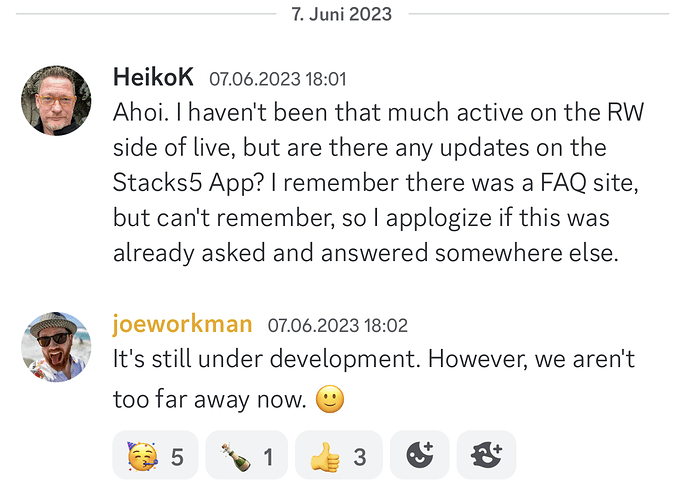This screenshot has width=685, height=500.
Task: Toggle the party face reaction with 5 votes
Action: coord(155,455)
